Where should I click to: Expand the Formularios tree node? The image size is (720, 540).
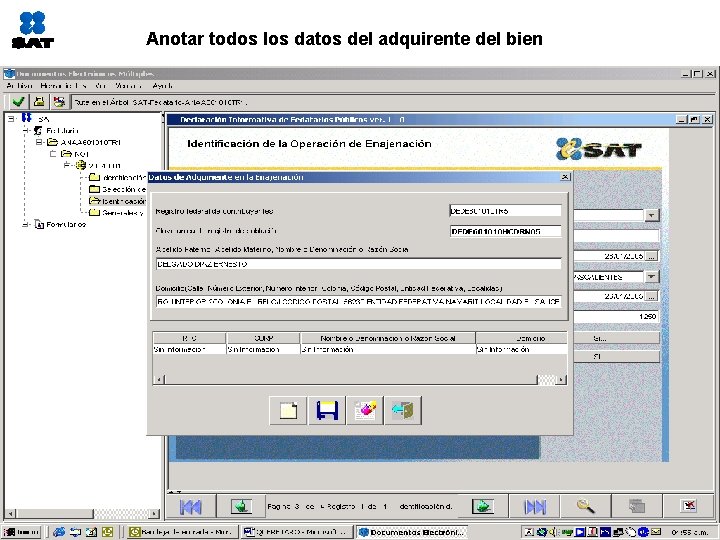[25, 225]
